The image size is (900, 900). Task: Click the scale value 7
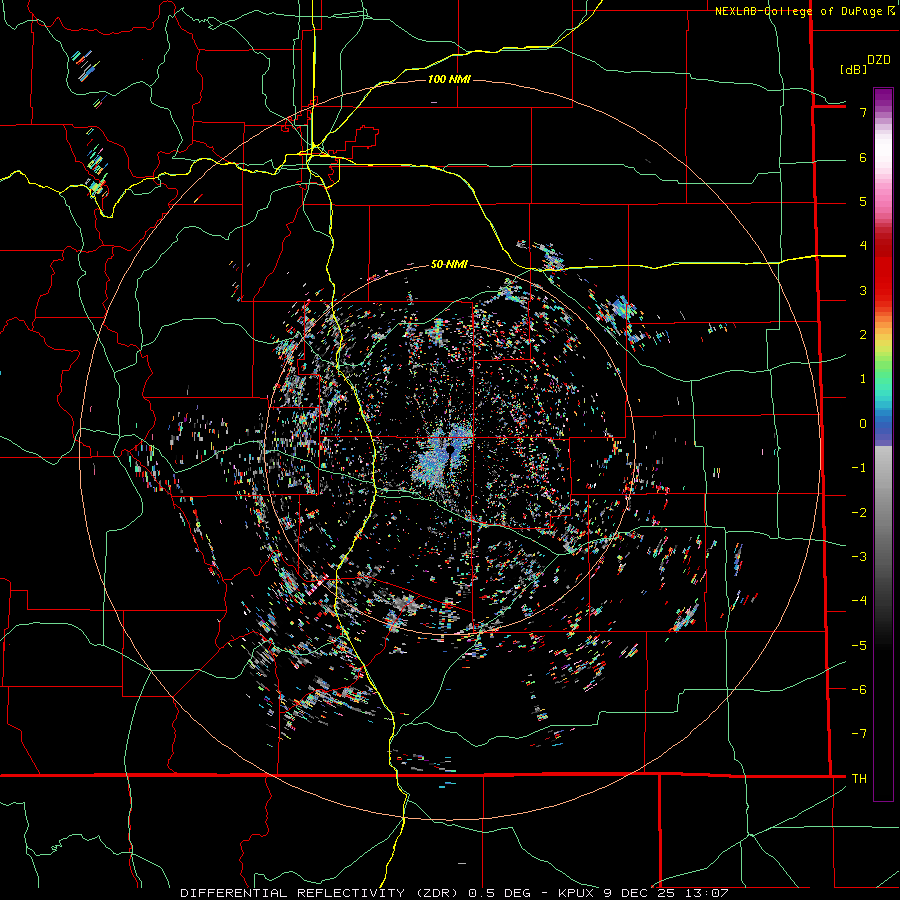pyautogui.click(x=863, y=112)
